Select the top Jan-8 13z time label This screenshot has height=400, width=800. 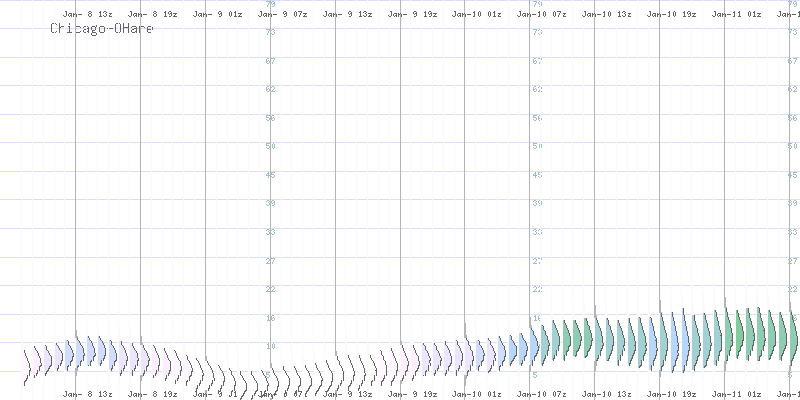pos(88,15)
